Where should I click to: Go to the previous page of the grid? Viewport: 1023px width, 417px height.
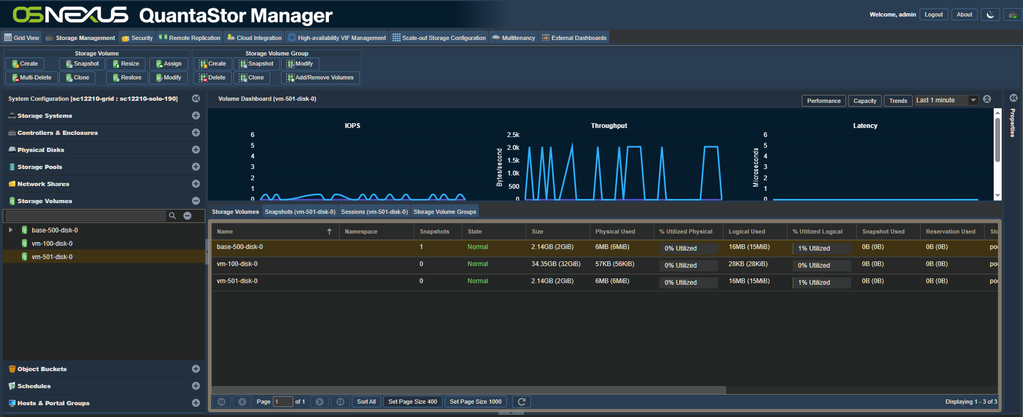(242, 402)
